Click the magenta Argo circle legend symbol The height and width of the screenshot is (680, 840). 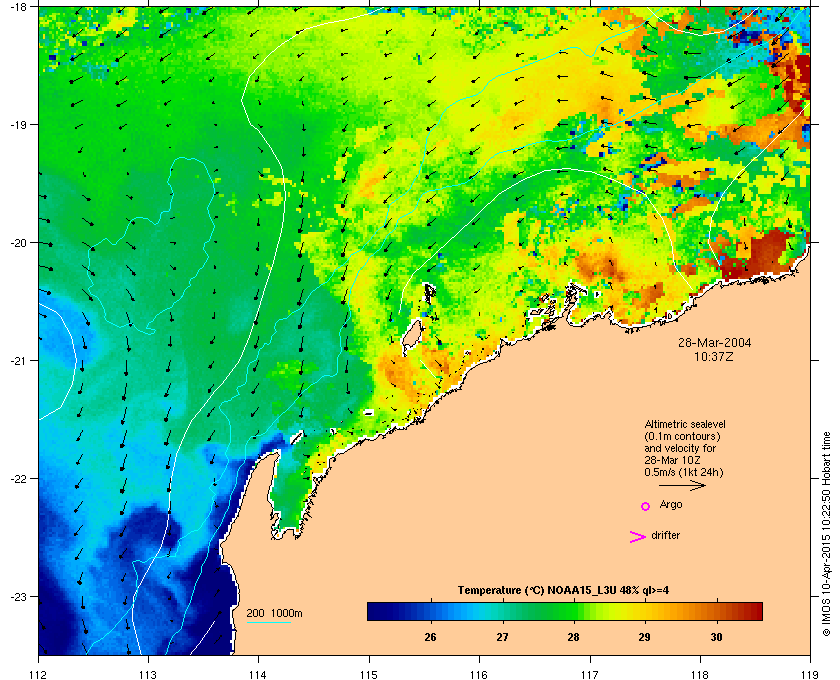[x=646, y=506]
